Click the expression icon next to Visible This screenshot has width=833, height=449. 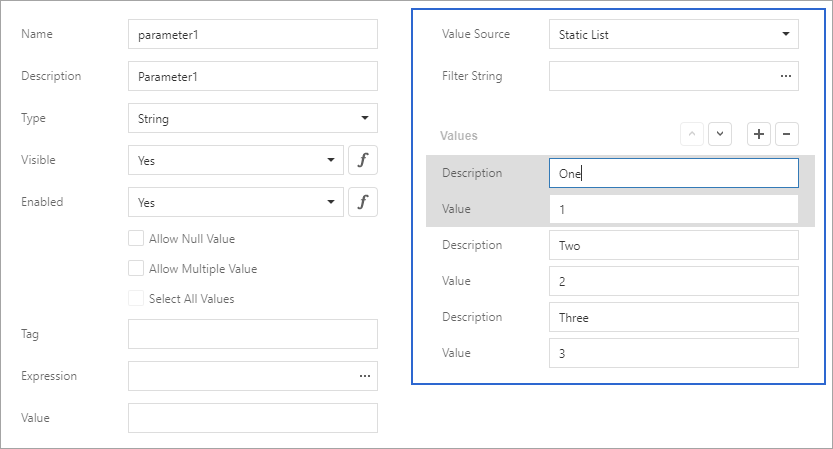click(362, 160)
